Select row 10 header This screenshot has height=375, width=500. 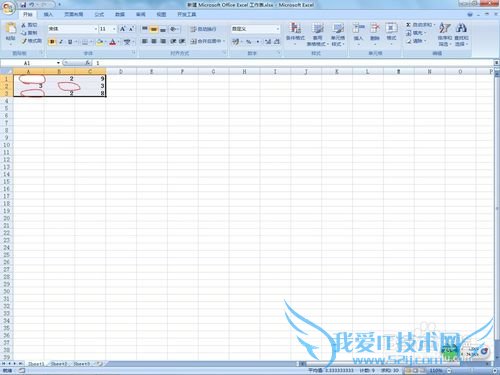click(x=6, y=145)
